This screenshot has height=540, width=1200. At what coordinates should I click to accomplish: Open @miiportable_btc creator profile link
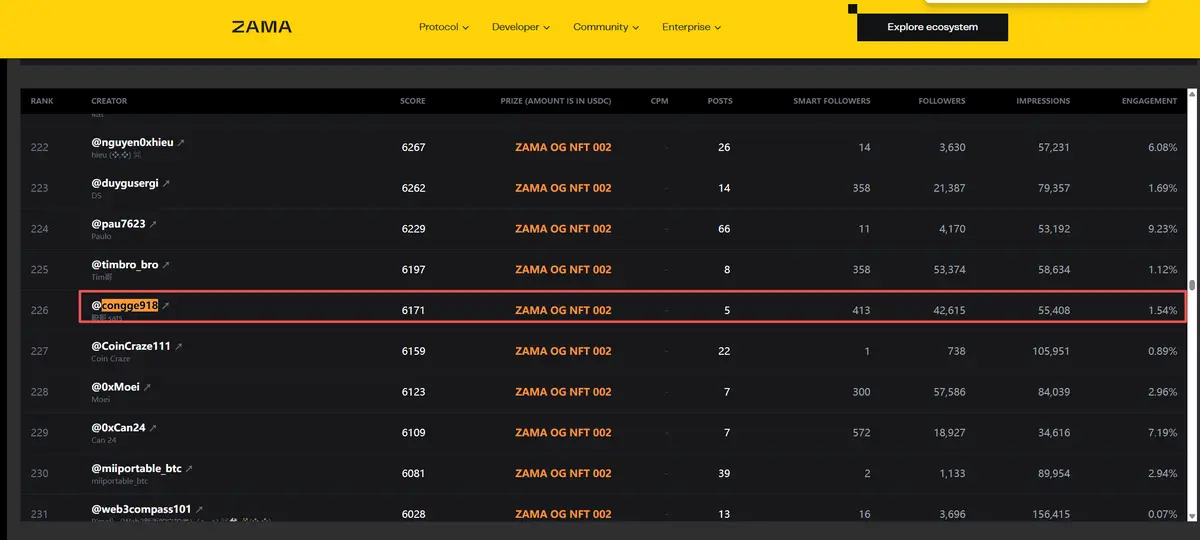pyautogui.click(x=136, y=469)
